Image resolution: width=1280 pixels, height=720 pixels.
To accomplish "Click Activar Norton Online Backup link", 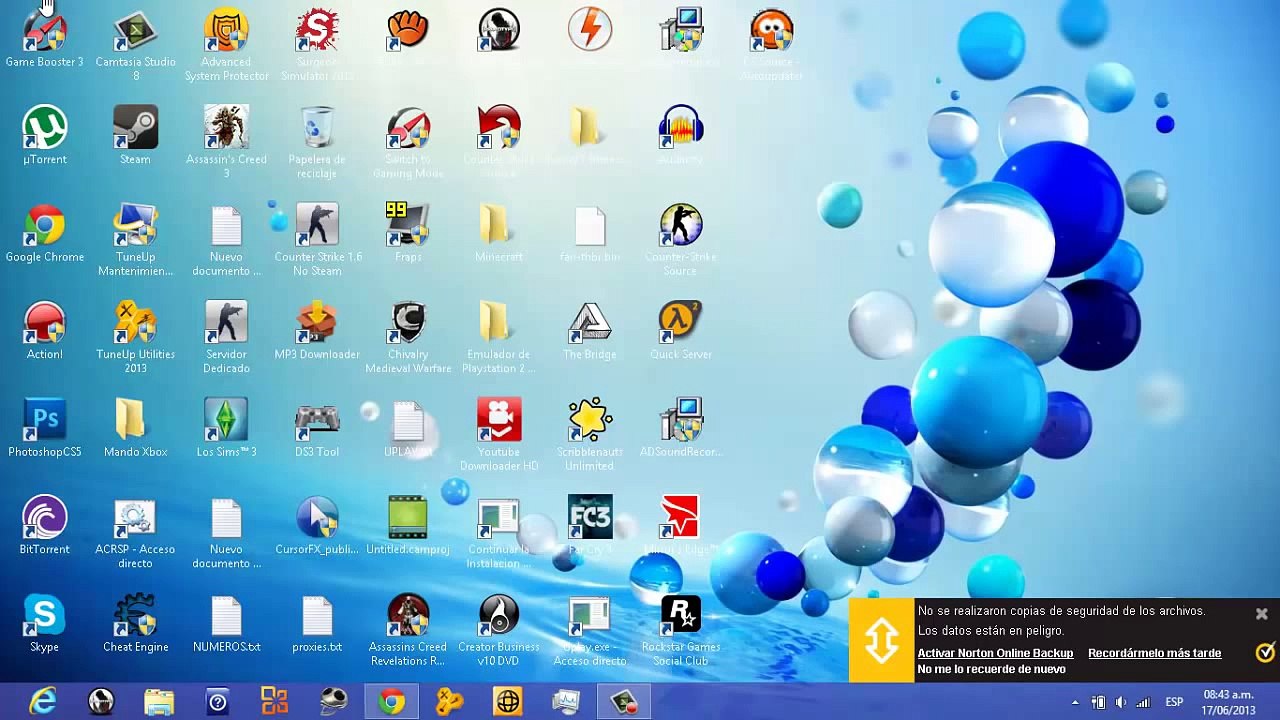I will click(x=995, y=653).
